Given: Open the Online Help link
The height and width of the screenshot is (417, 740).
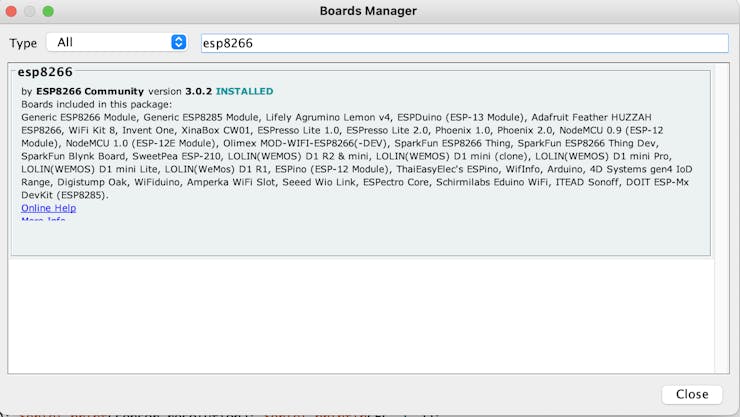Looking at the screenshot, I should click(x=49, y=208).
